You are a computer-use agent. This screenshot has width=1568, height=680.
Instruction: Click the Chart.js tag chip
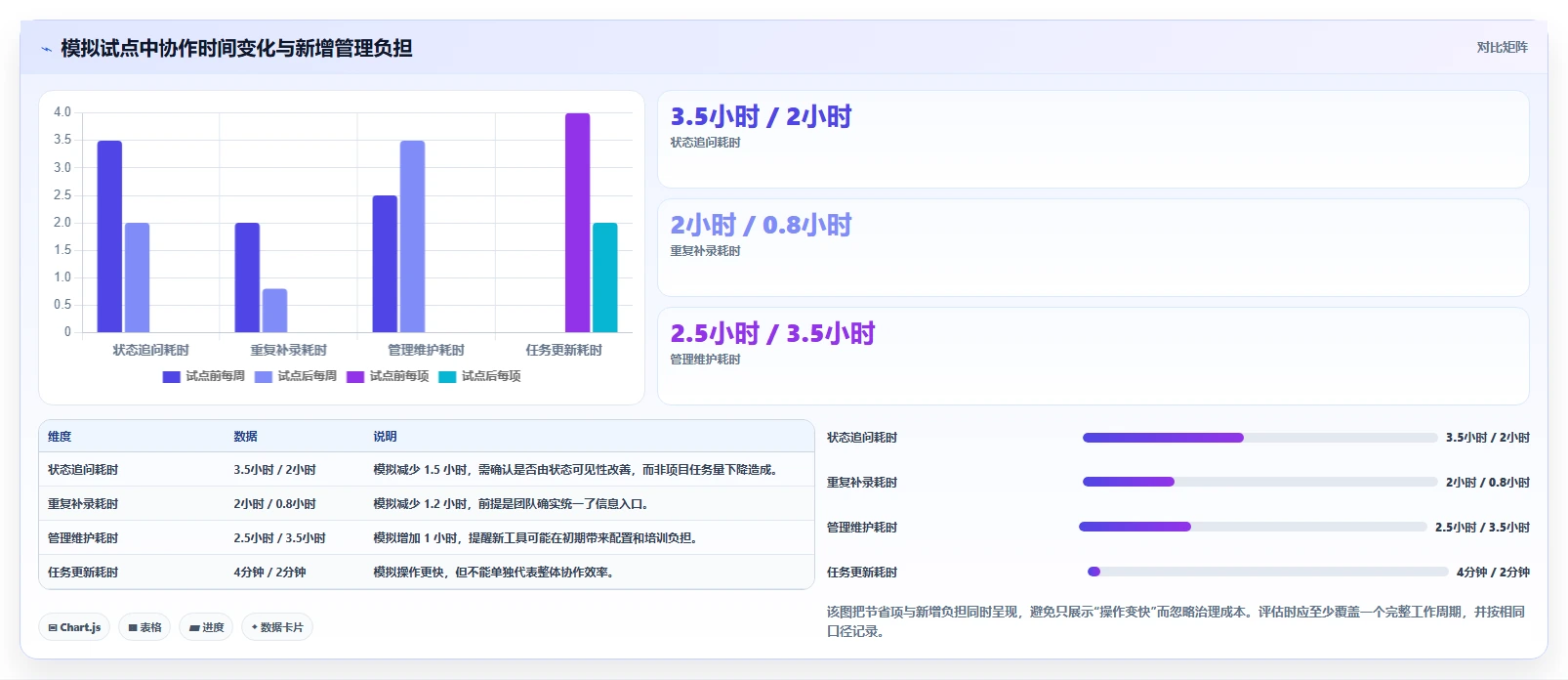pos(74,627)
